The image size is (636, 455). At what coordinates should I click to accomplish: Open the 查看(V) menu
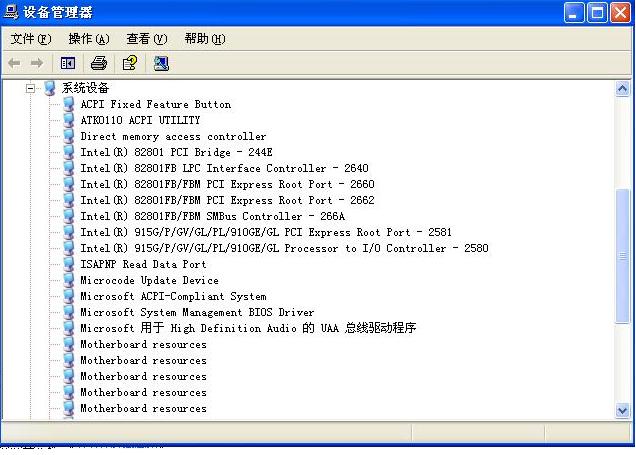tap(146, 39)
